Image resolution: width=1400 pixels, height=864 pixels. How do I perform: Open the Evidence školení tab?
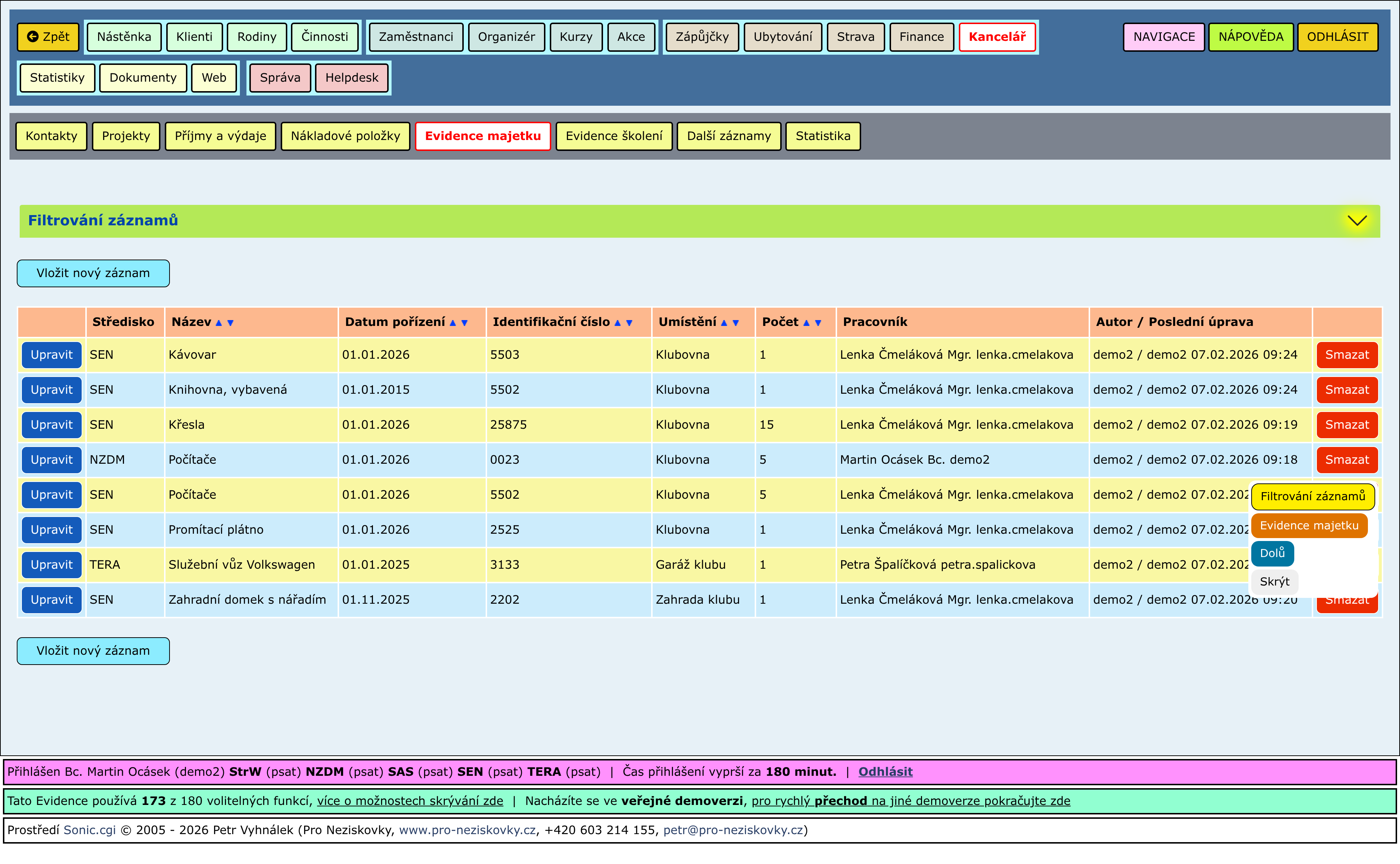tap(614, 136)
